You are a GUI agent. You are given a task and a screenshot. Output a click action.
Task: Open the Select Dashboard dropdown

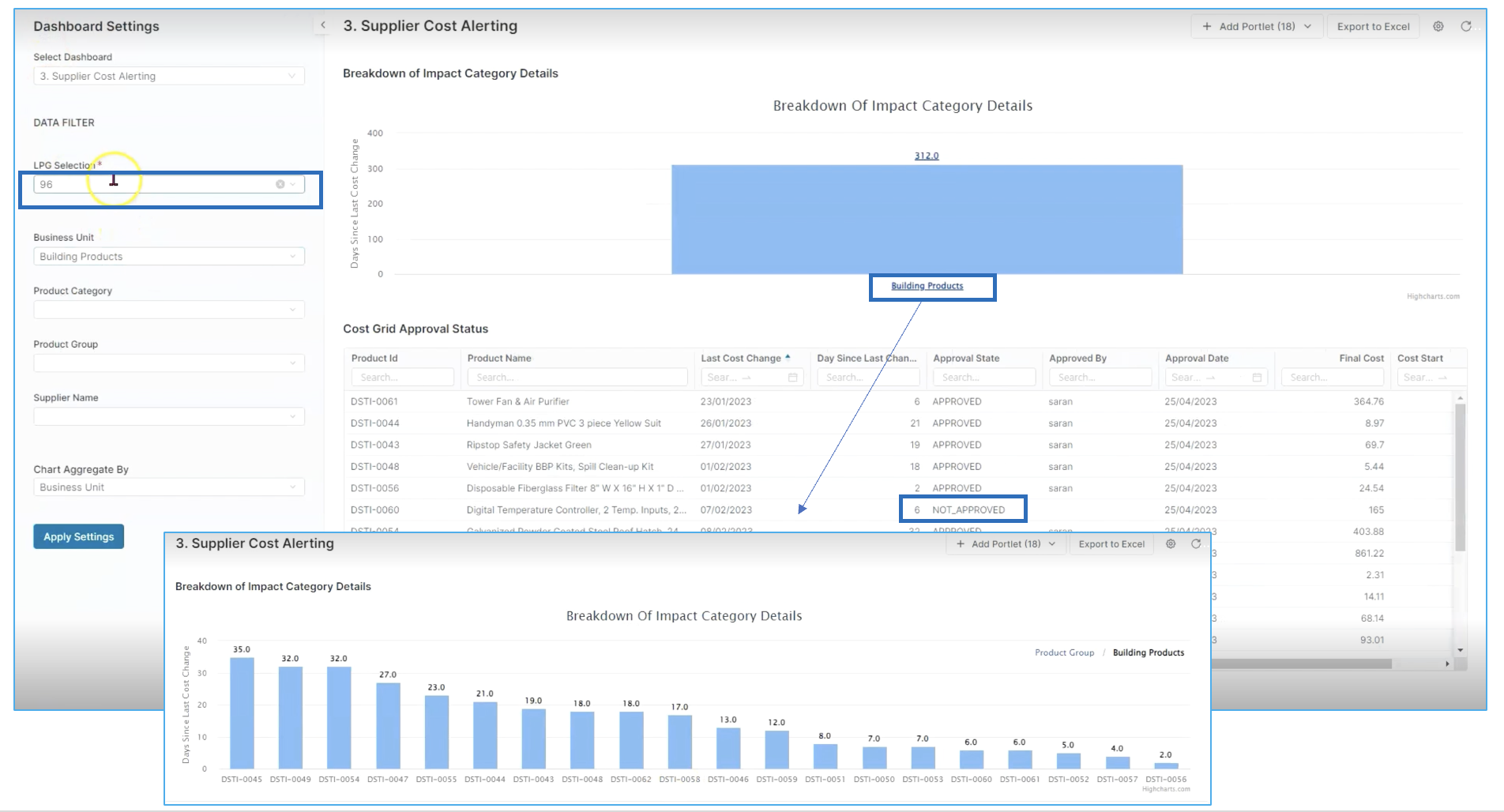pos(168,76)
